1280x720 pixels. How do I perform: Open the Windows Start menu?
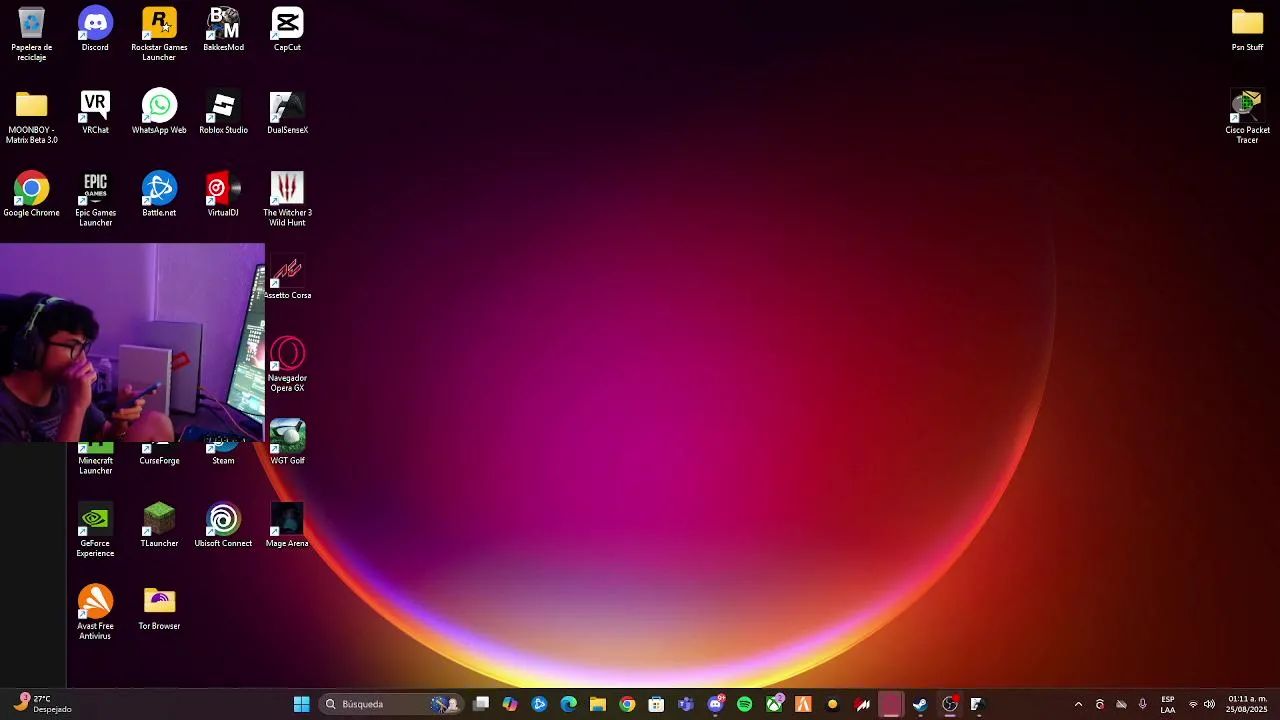pos(301,704)
